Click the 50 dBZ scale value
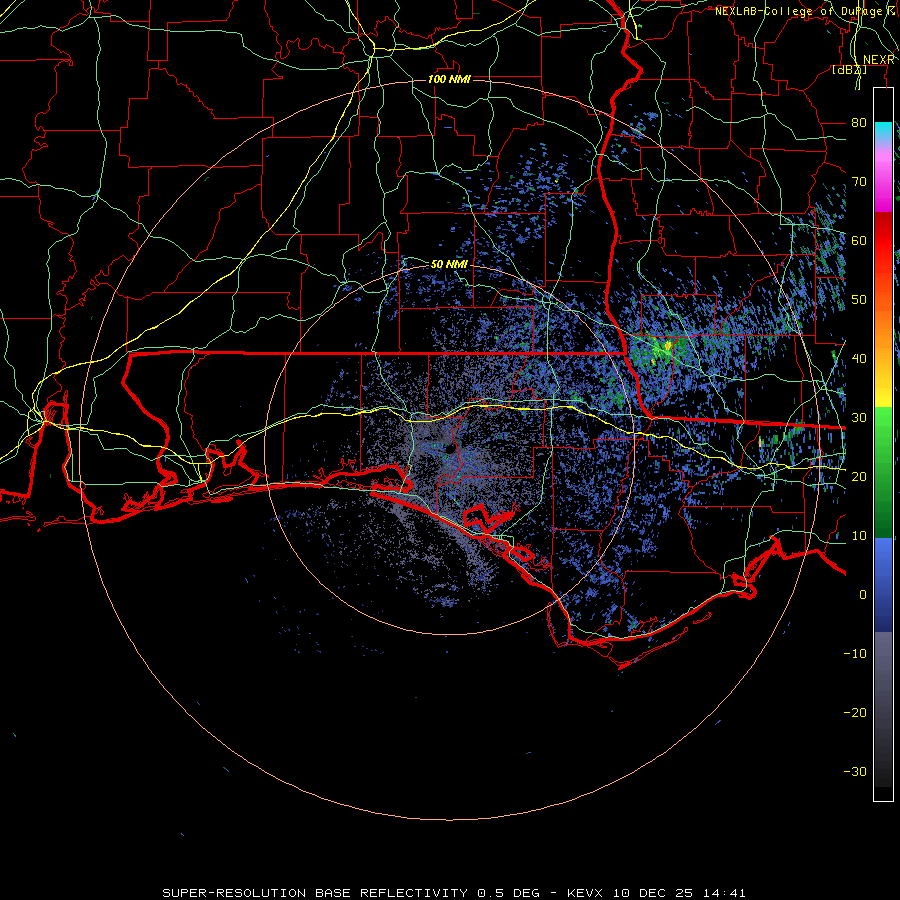Viewport: 900px width, 900px height. [859, 300]
